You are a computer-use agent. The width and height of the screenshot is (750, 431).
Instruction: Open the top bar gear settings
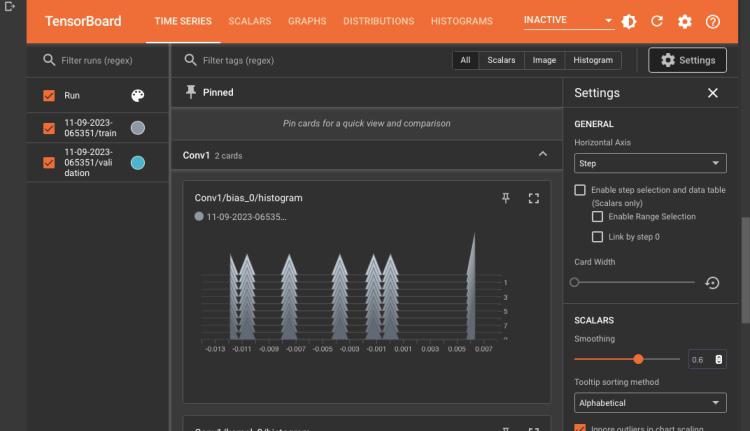[x=684, y=22]
